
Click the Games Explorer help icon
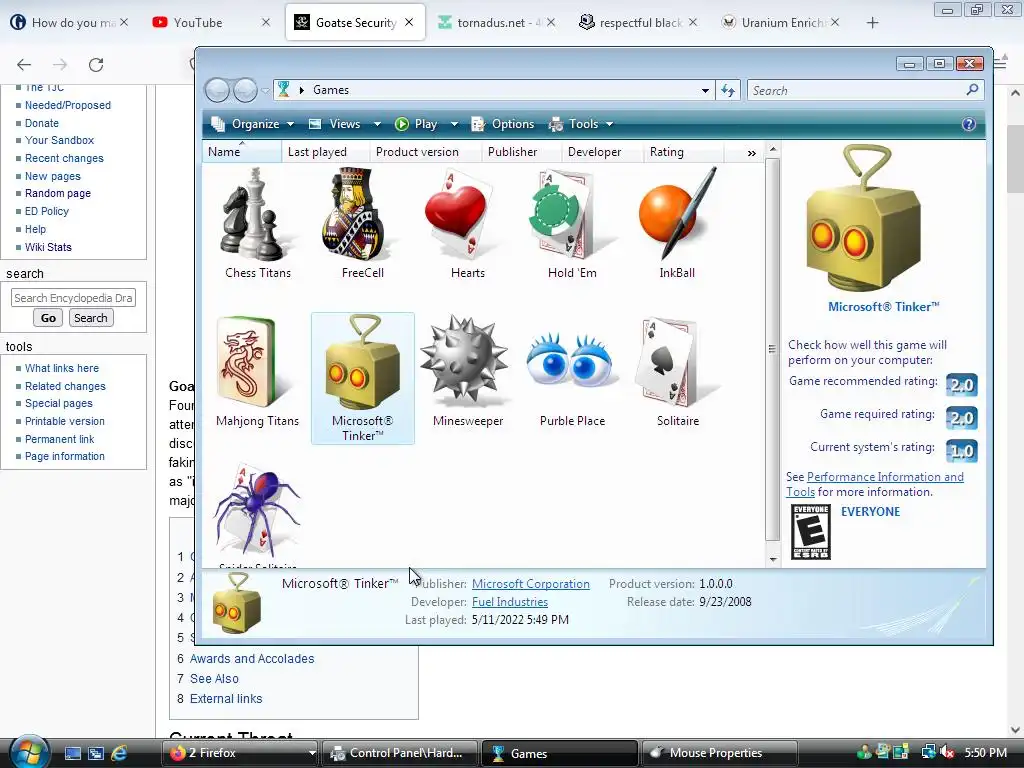pyautogui.click(x=968, y=124)
